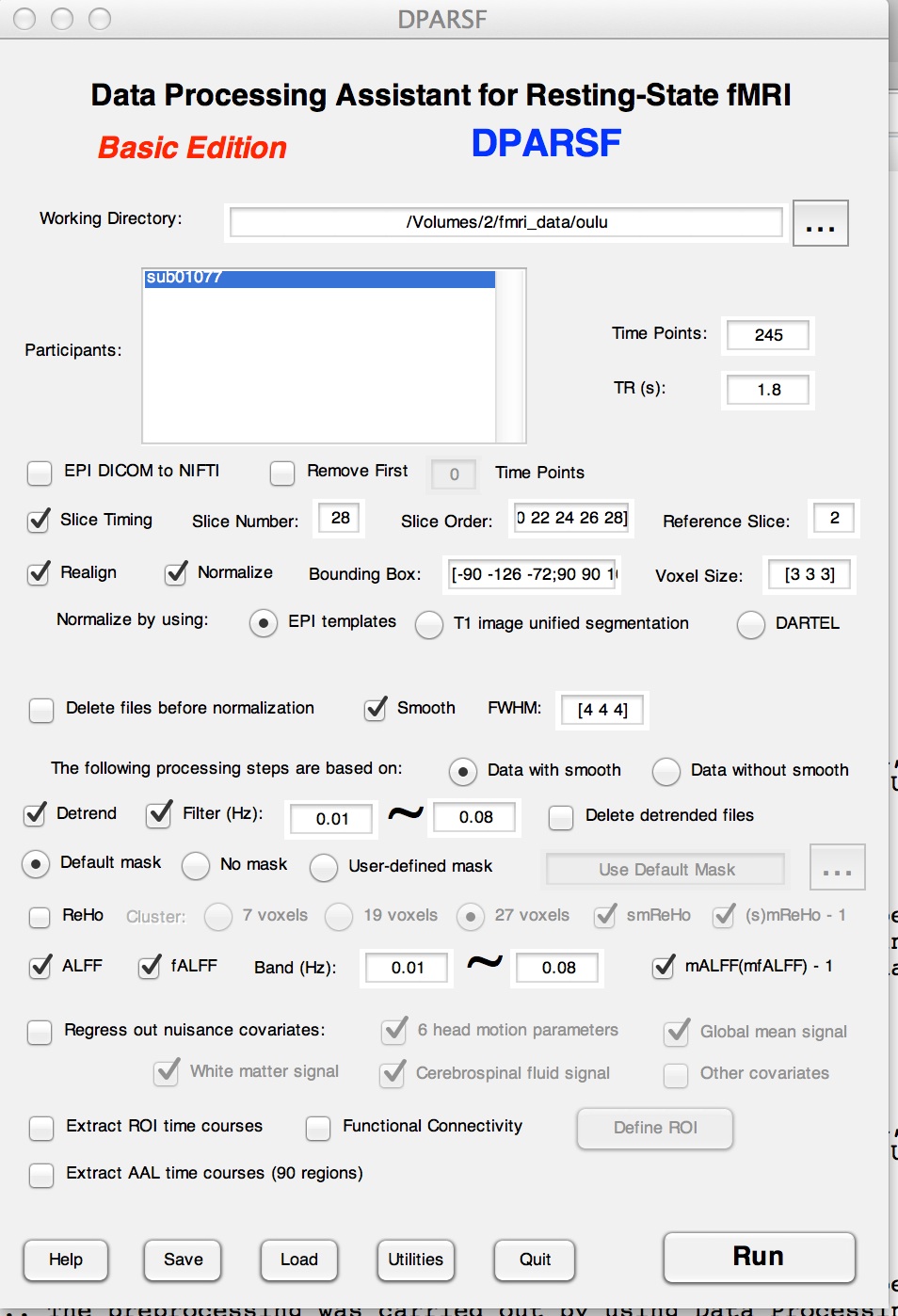Click the mask file browse button
Viewport: 898px width, 1316px height.
click(x=837, y=868)
